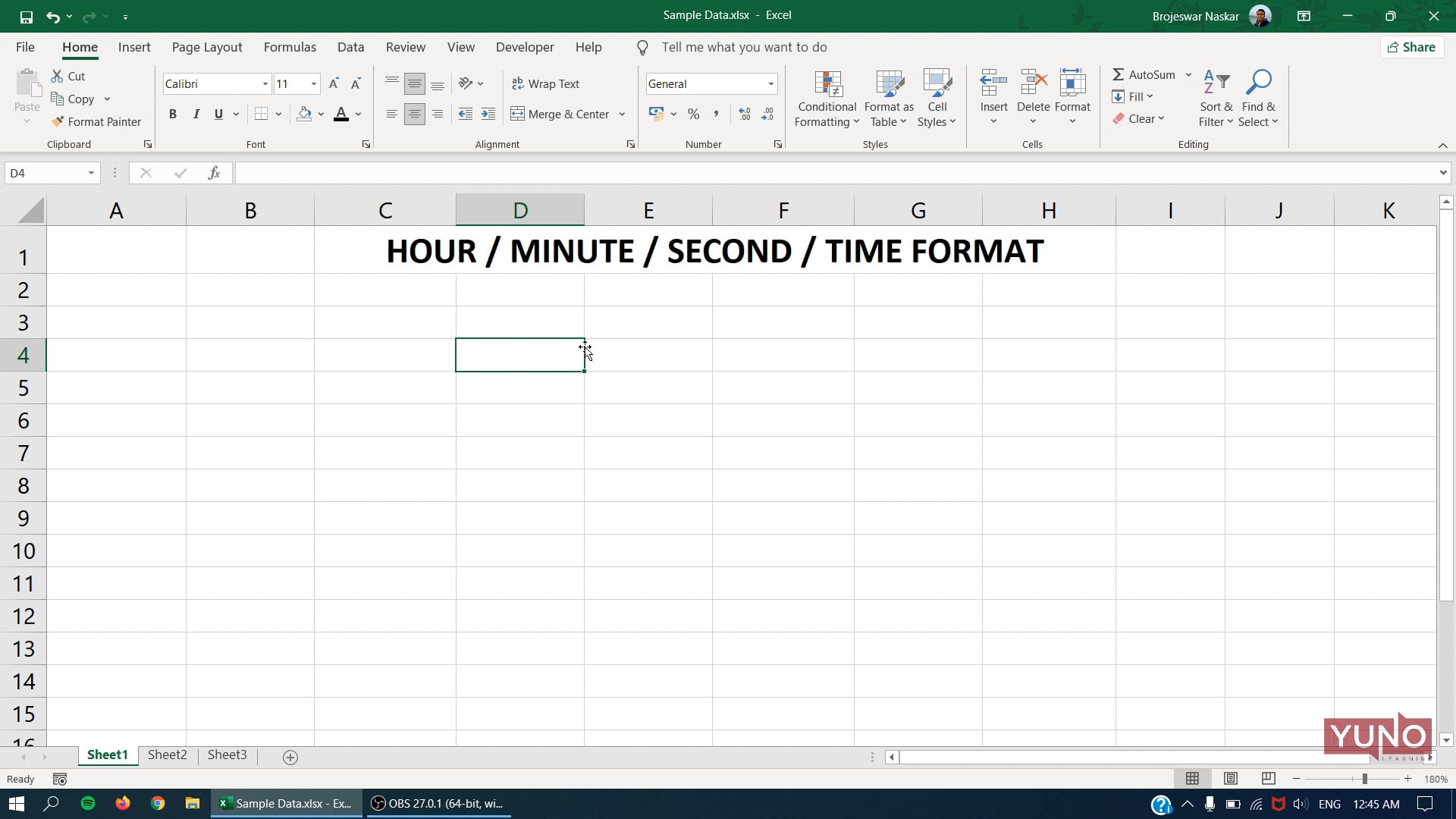Apply Comma Style format

[x=716, y=114]
